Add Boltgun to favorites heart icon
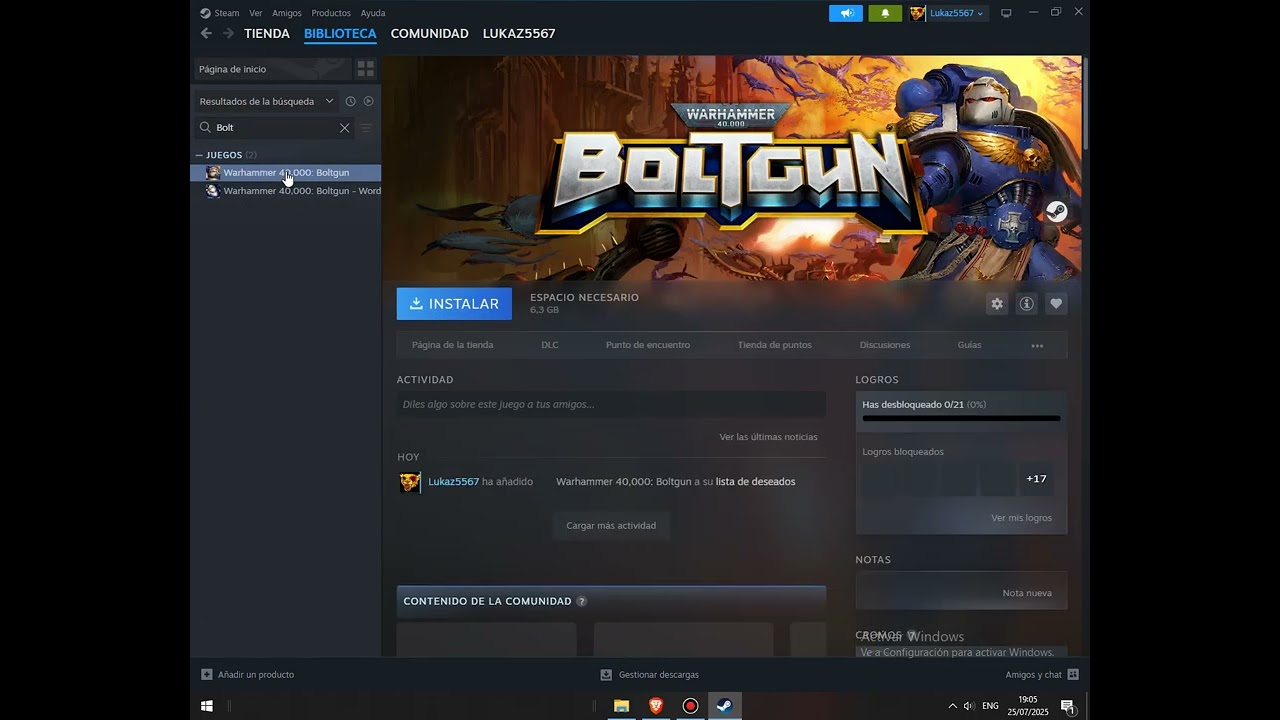Viewport: 1280px width, 720px height. pyautogui.click(x=1056, y=304)
